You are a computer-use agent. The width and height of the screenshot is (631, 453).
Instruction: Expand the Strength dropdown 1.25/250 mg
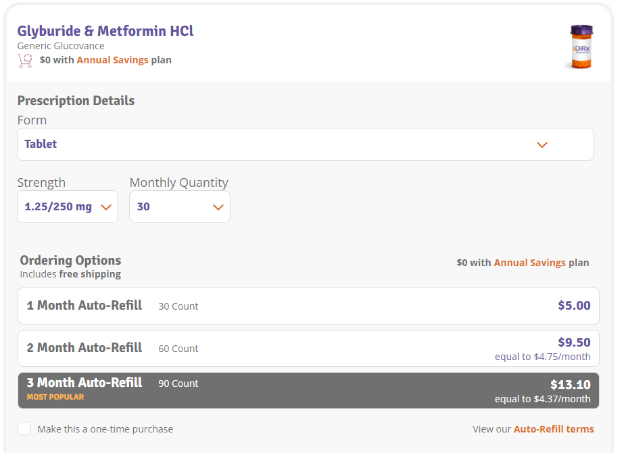click(x=68, y=207)
